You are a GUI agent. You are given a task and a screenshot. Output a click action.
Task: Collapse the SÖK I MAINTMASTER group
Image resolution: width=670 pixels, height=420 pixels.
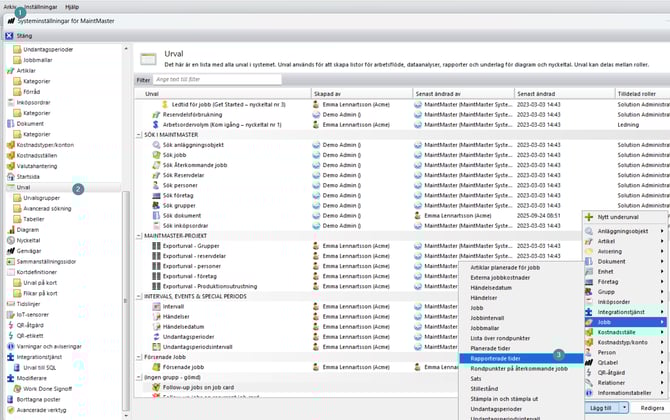click(139, 133)
